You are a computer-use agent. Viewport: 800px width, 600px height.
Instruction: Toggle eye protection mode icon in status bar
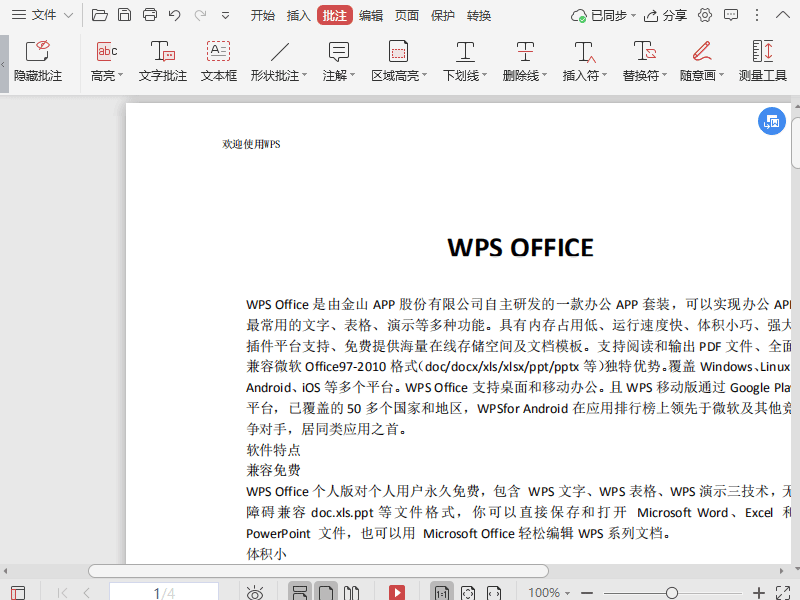tap(255, 593)
